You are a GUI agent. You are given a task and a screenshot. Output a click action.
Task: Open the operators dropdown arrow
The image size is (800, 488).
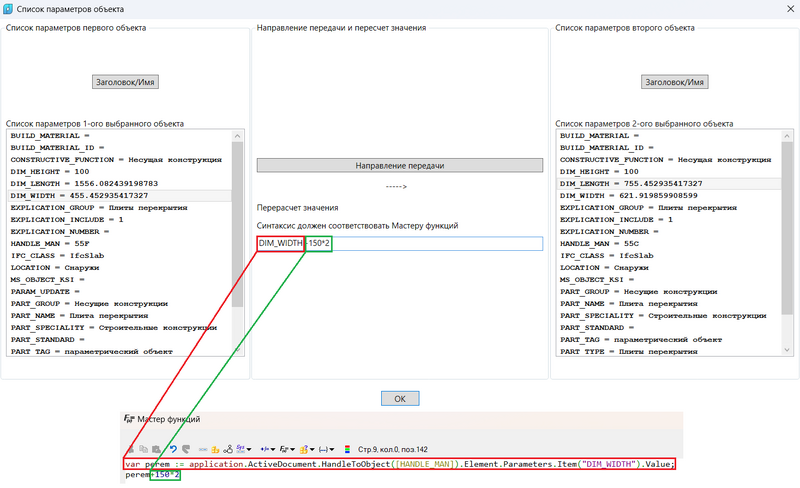click(x=273, y=450)
